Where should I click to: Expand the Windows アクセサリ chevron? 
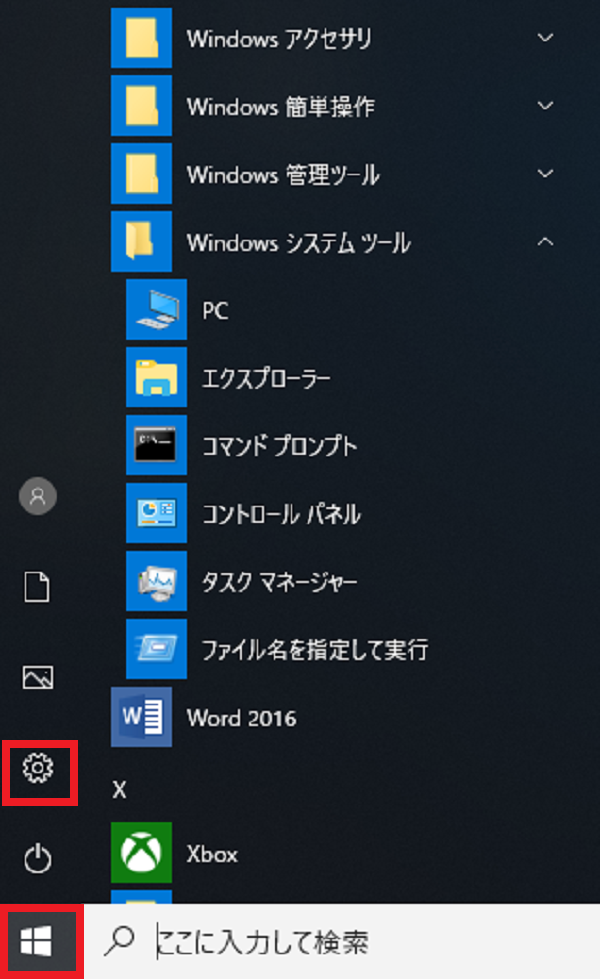pos(546,37)
